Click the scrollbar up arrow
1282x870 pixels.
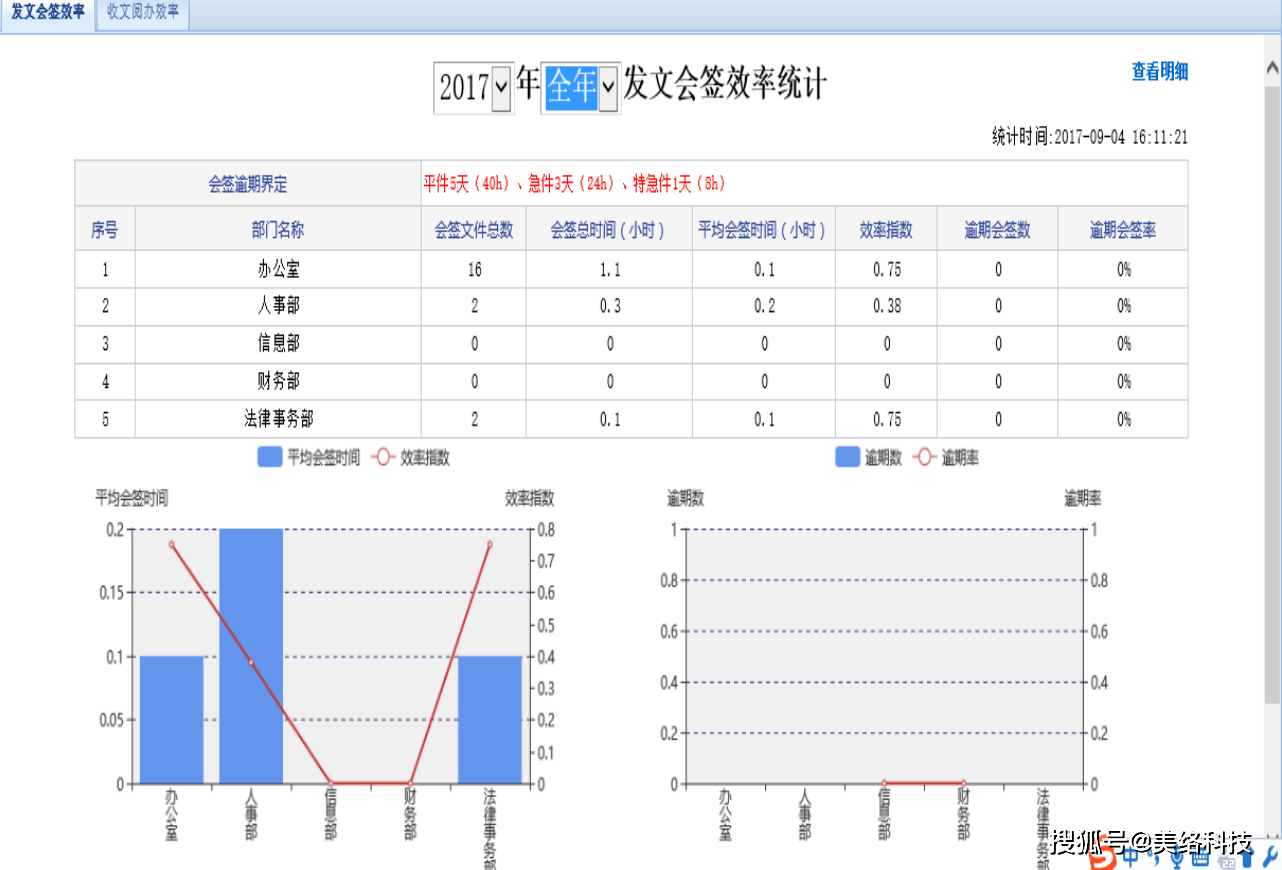[1272, 68]
